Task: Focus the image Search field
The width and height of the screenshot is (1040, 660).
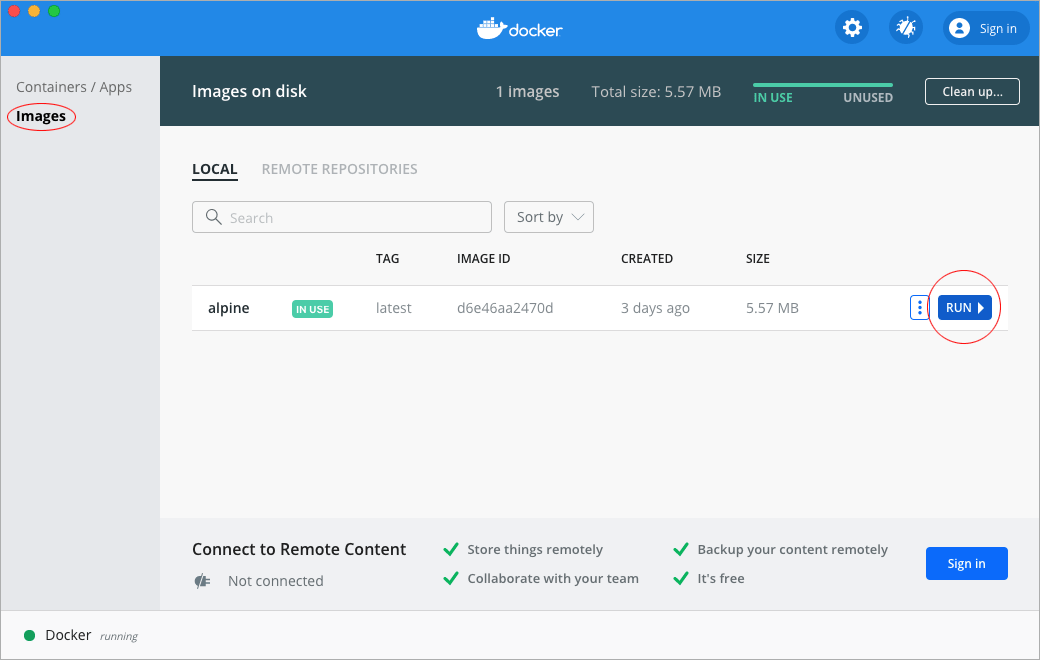Action: [x=342, y=217]
